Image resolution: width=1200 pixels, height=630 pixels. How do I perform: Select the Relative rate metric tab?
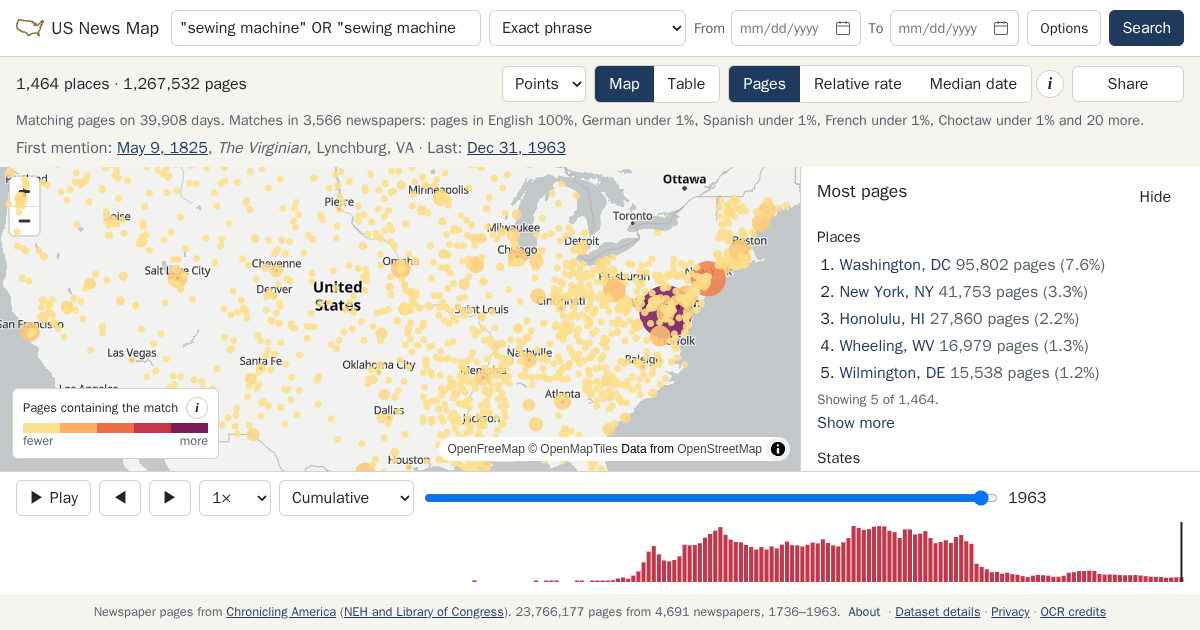858,84
